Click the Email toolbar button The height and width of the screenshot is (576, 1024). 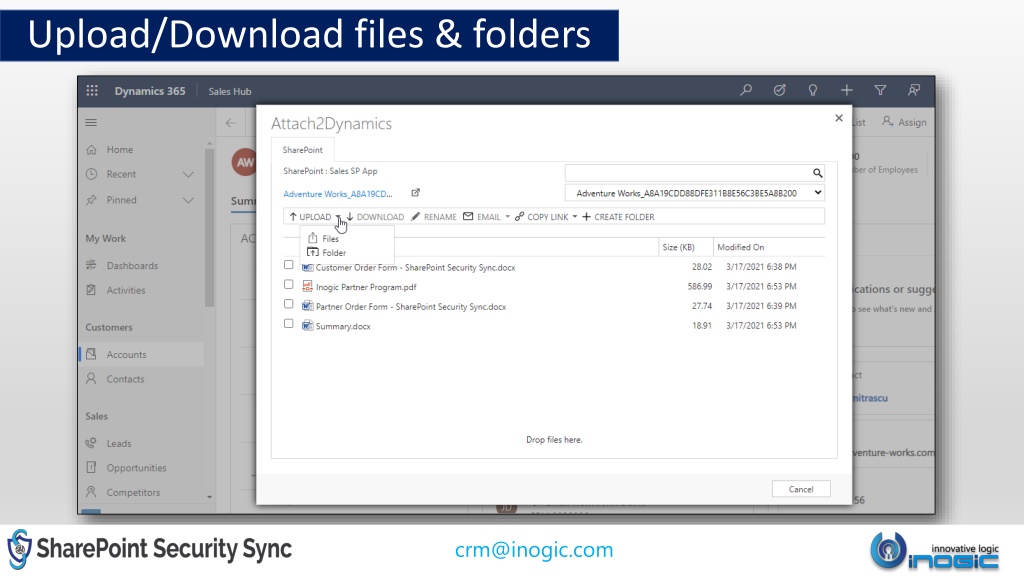pyautogui.click(x=482, y=217)
